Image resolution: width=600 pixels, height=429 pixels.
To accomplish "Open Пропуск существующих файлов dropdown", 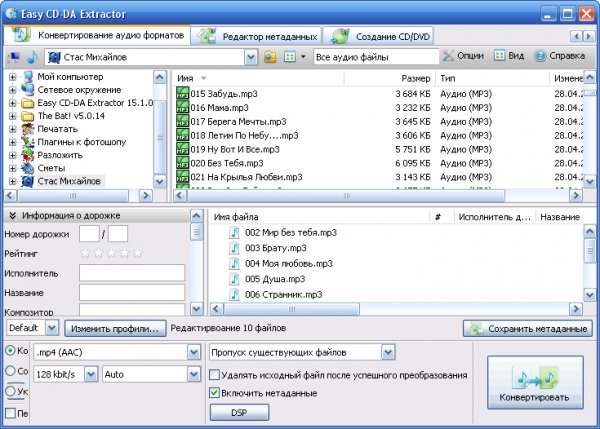I will 388,352.
